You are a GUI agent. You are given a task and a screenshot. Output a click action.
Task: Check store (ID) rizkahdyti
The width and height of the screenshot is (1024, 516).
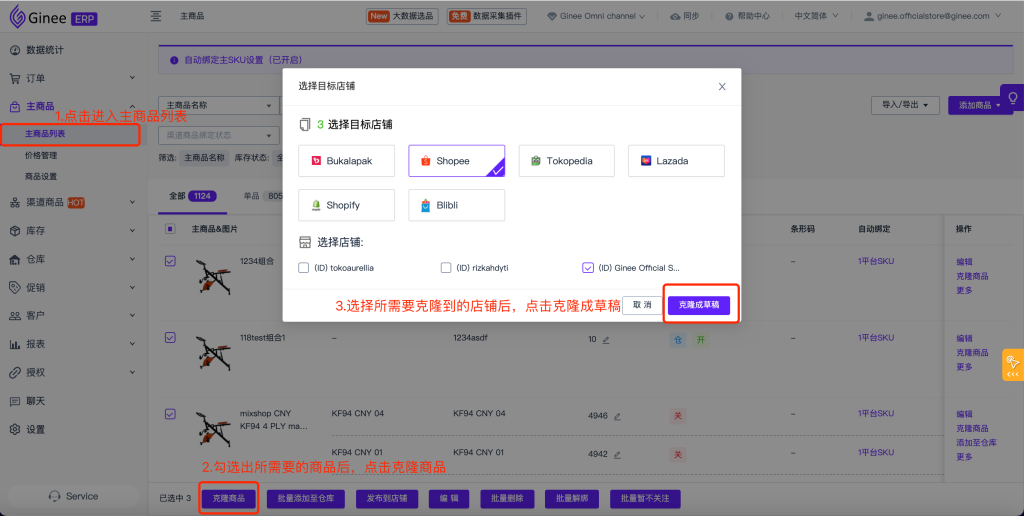click(446, 268)
